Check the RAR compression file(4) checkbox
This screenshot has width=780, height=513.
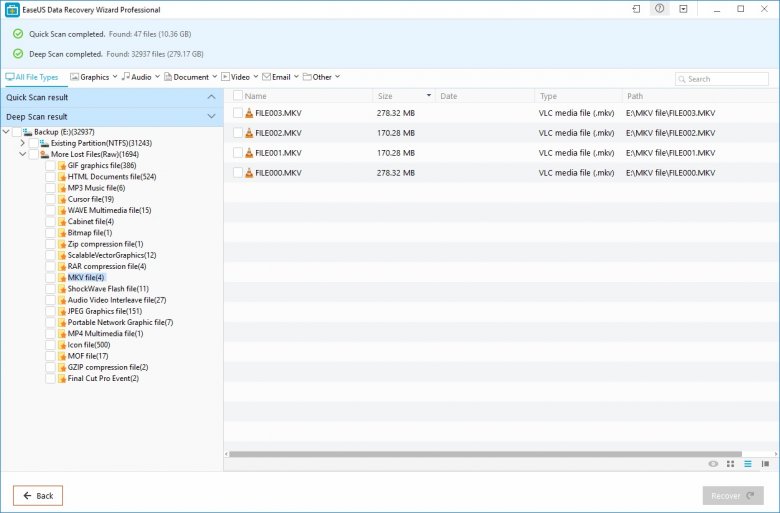point(50,267)
